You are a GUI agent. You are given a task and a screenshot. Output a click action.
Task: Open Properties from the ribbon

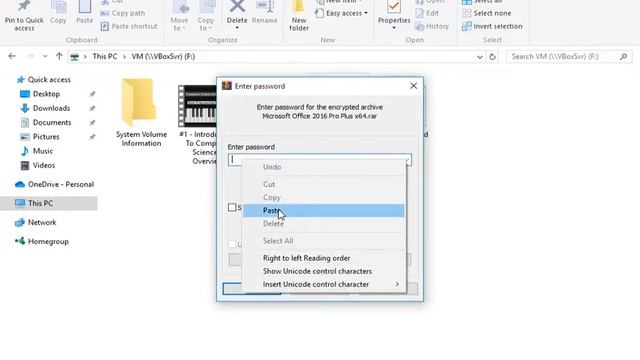coord(394,16)
